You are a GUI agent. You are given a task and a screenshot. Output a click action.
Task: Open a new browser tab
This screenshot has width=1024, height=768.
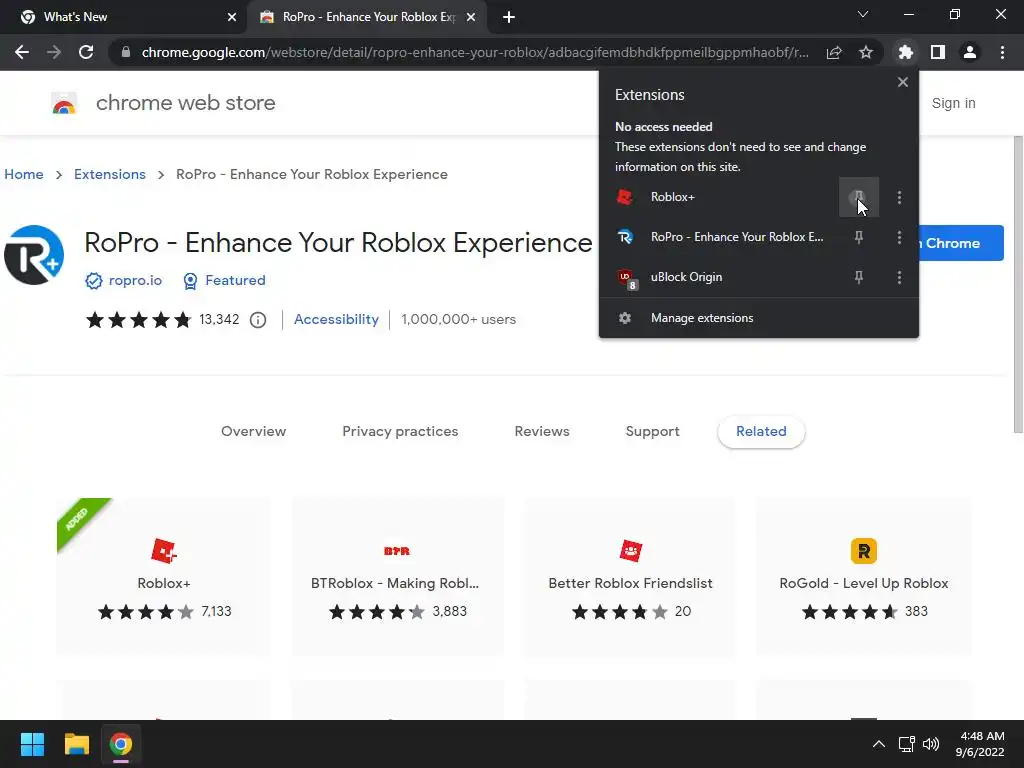(509, 17)
